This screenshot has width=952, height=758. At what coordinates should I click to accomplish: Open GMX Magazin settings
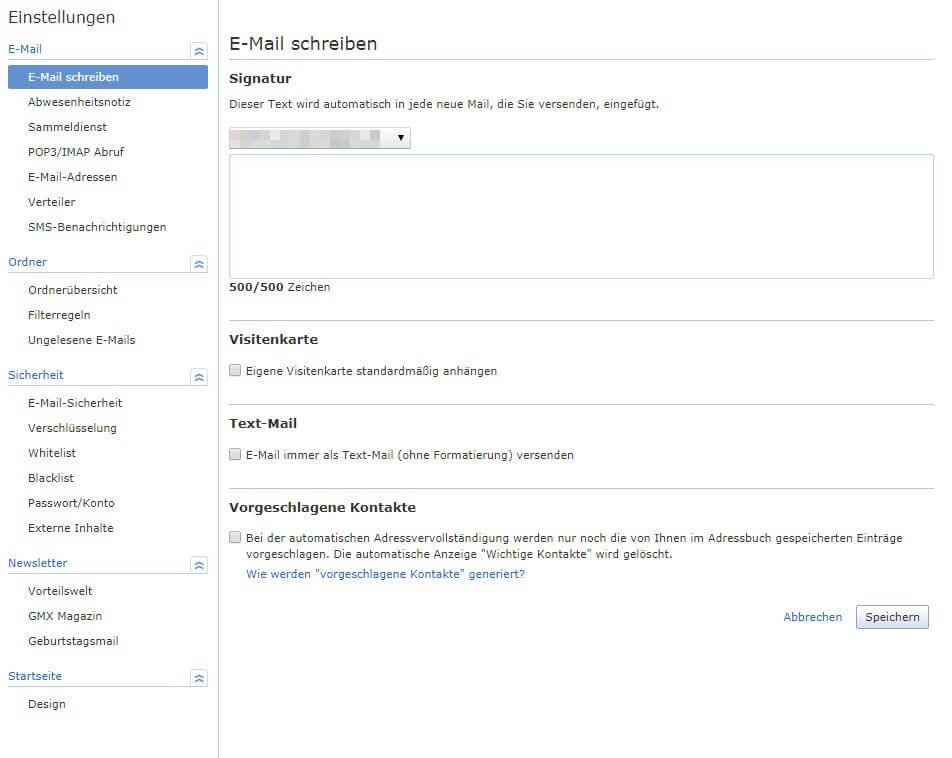[65, 616]
